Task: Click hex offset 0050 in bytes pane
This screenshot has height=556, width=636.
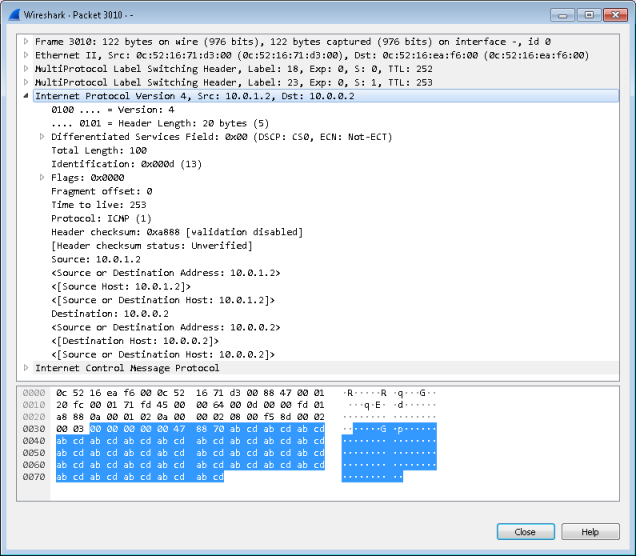Action: [34, 453]
